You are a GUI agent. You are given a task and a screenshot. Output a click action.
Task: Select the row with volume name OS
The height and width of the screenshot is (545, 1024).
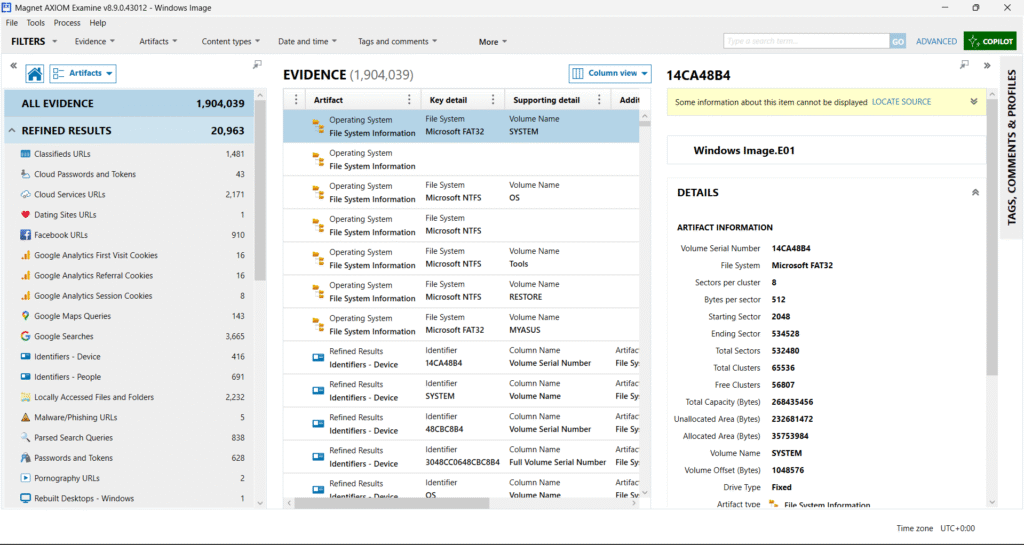pyautogui.click(x=461, y=192)
